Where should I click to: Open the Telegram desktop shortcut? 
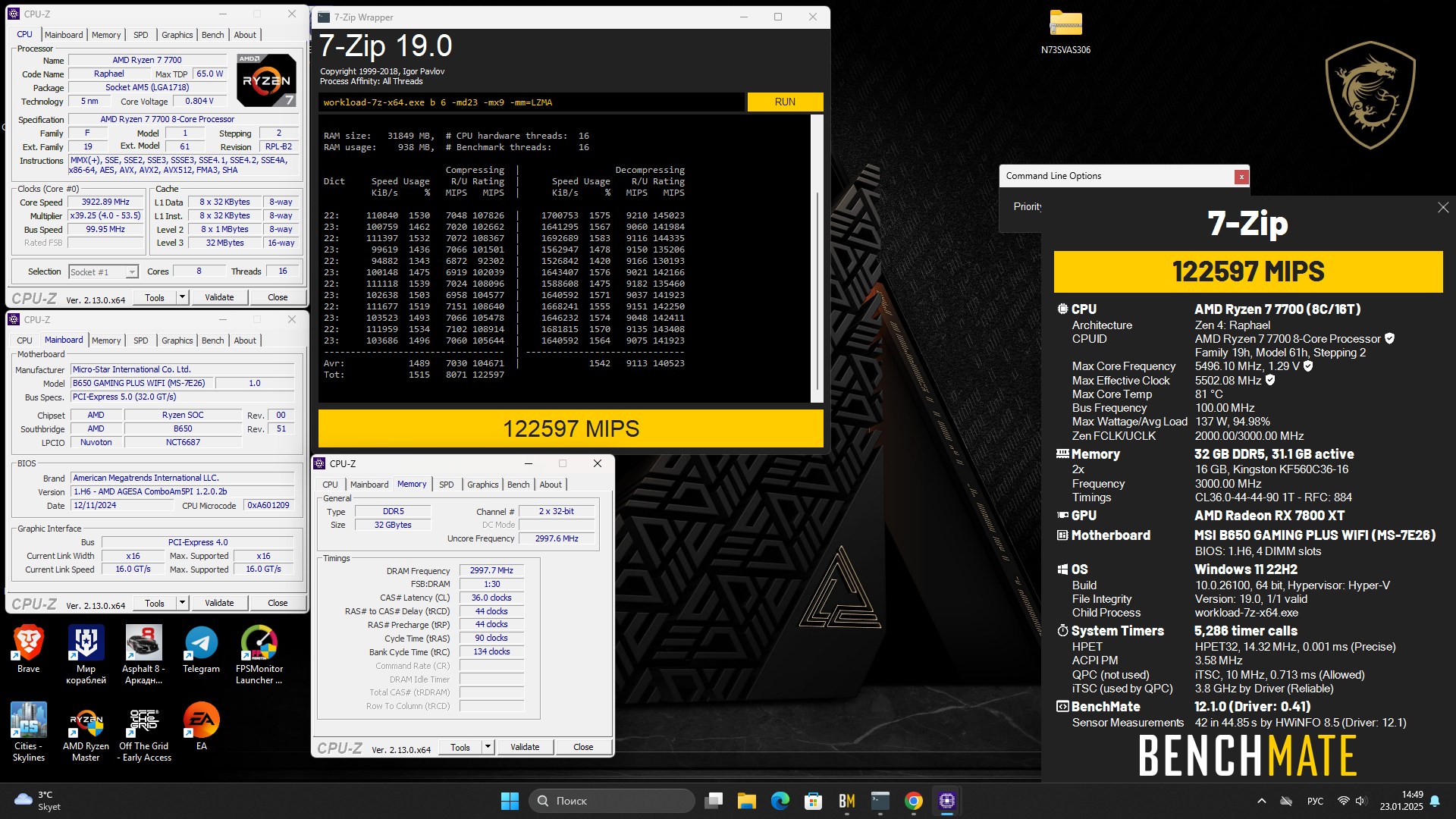(x=201, y=649)
